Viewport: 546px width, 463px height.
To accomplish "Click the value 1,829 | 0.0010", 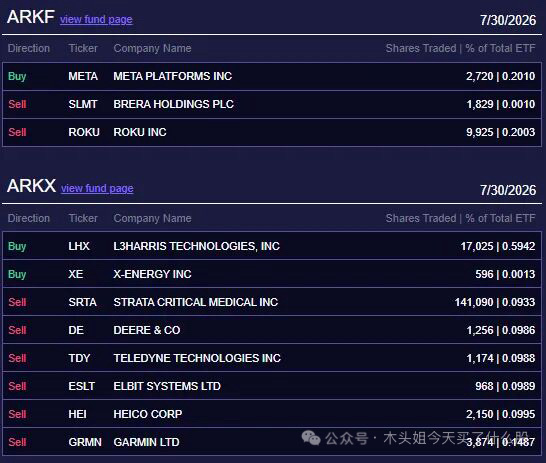I will point(501,104).
